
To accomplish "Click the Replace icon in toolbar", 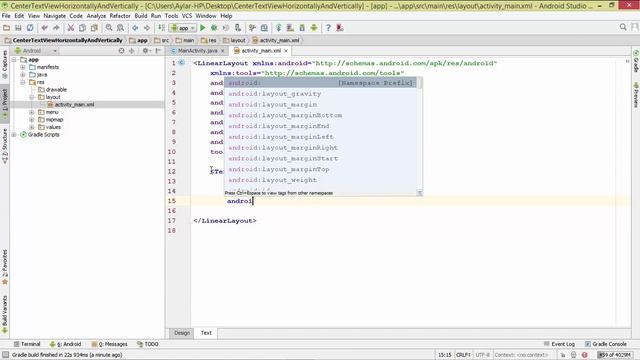I will point(120,28).
